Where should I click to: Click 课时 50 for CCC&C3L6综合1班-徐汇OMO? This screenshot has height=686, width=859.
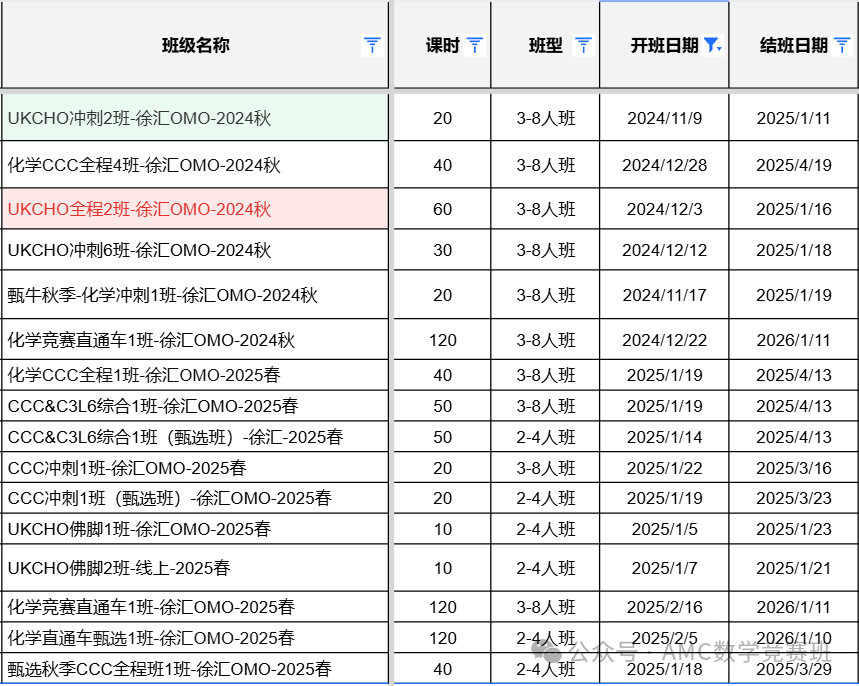click(443, 406)
